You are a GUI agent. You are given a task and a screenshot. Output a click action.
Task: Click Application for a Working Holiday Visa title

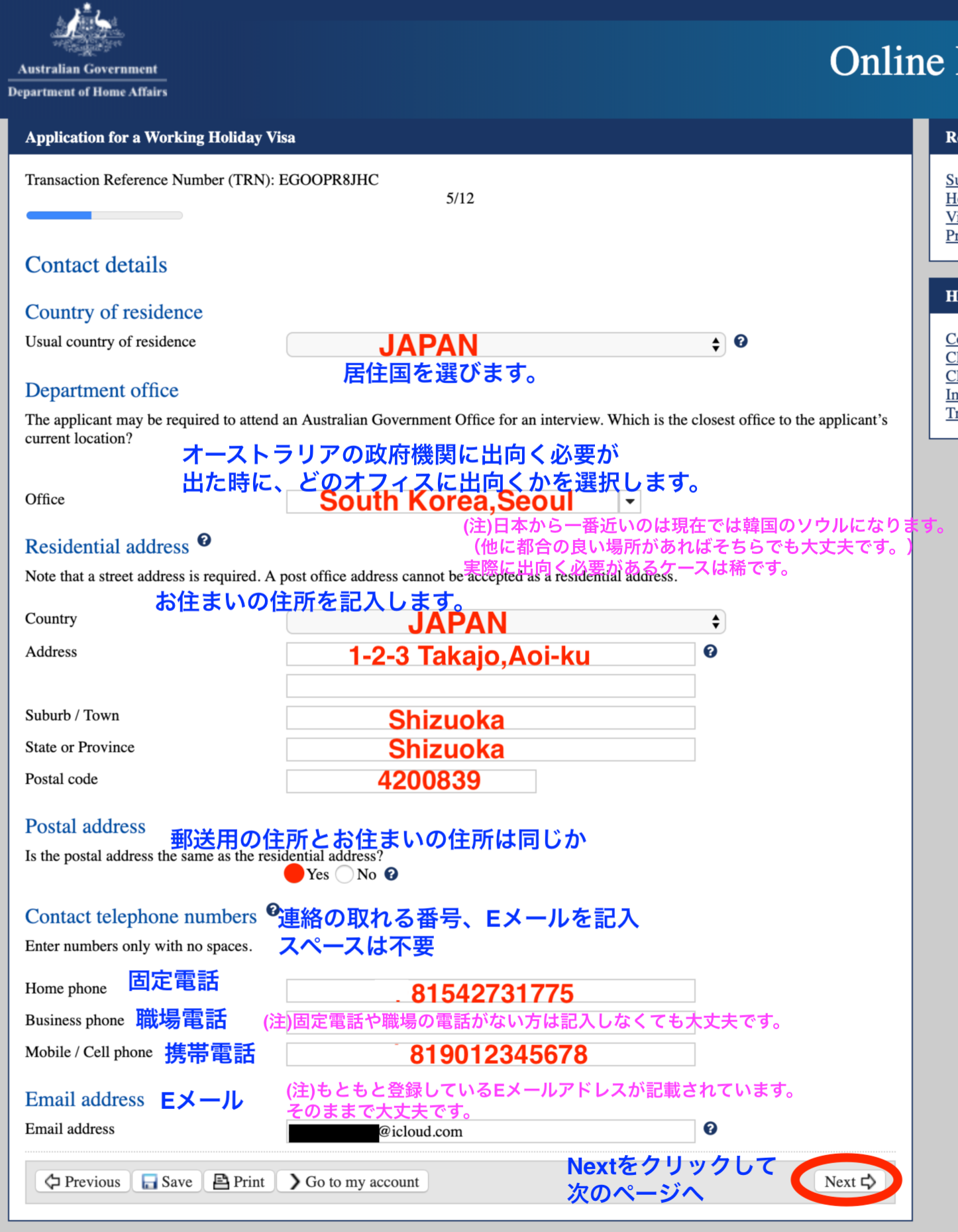pos(160,137)
